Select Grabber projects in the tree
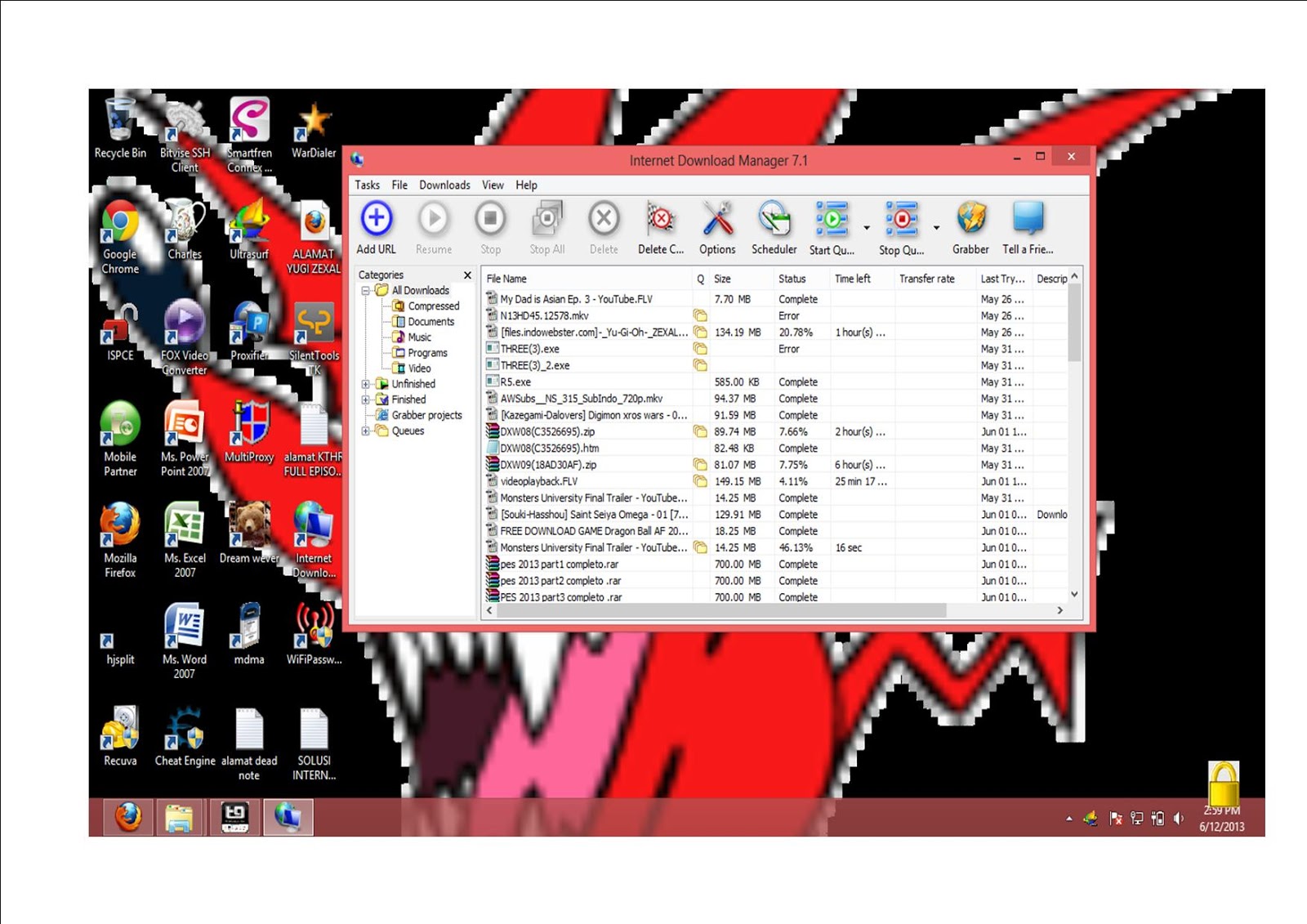This screenshot has width=1307, height=924. (x=426, y=415)
